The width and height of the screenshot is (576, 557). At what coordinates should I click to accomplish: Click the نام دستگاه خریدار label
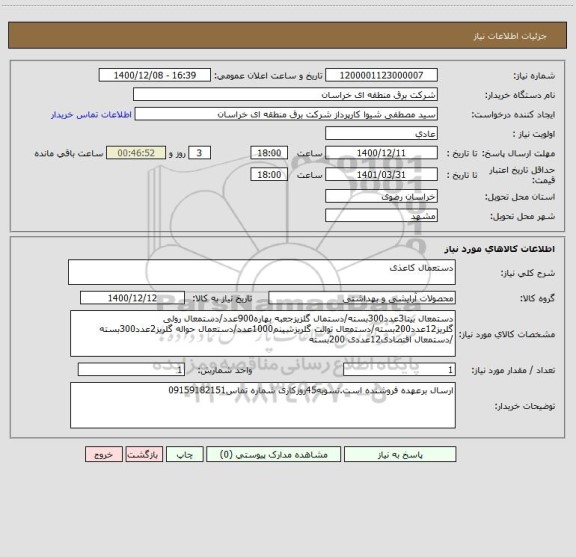point(520,95)
